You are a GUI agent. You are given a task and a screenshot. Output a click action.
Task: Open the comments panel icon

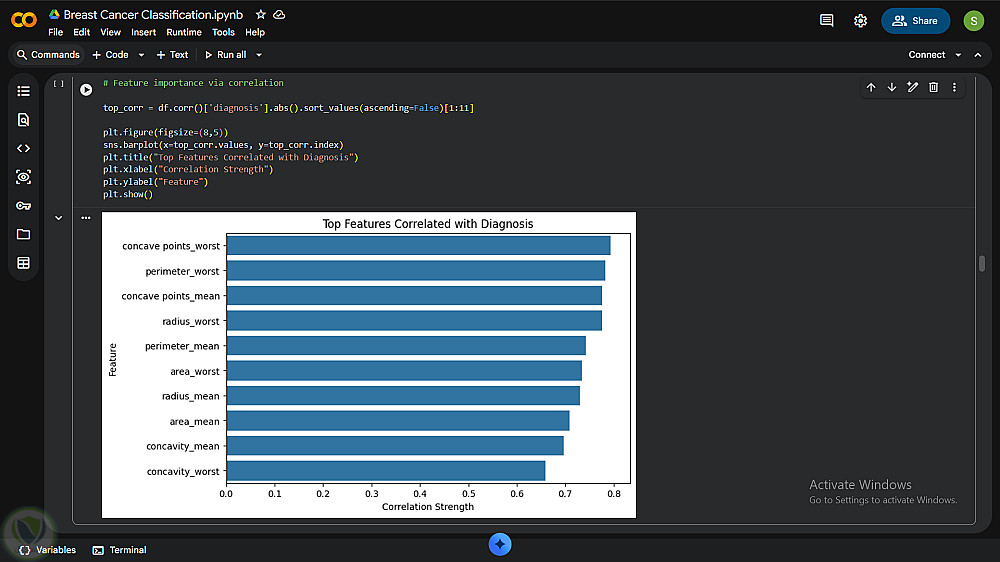point(826,21)
